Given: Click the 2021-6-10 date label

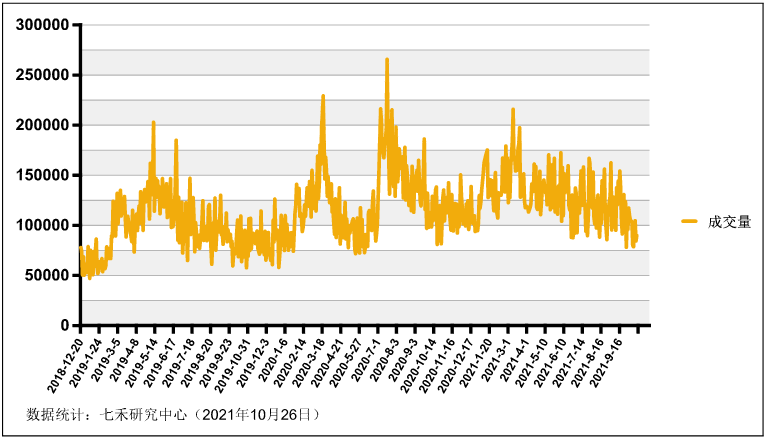Looking at the screenshot, I should [550, 362].
